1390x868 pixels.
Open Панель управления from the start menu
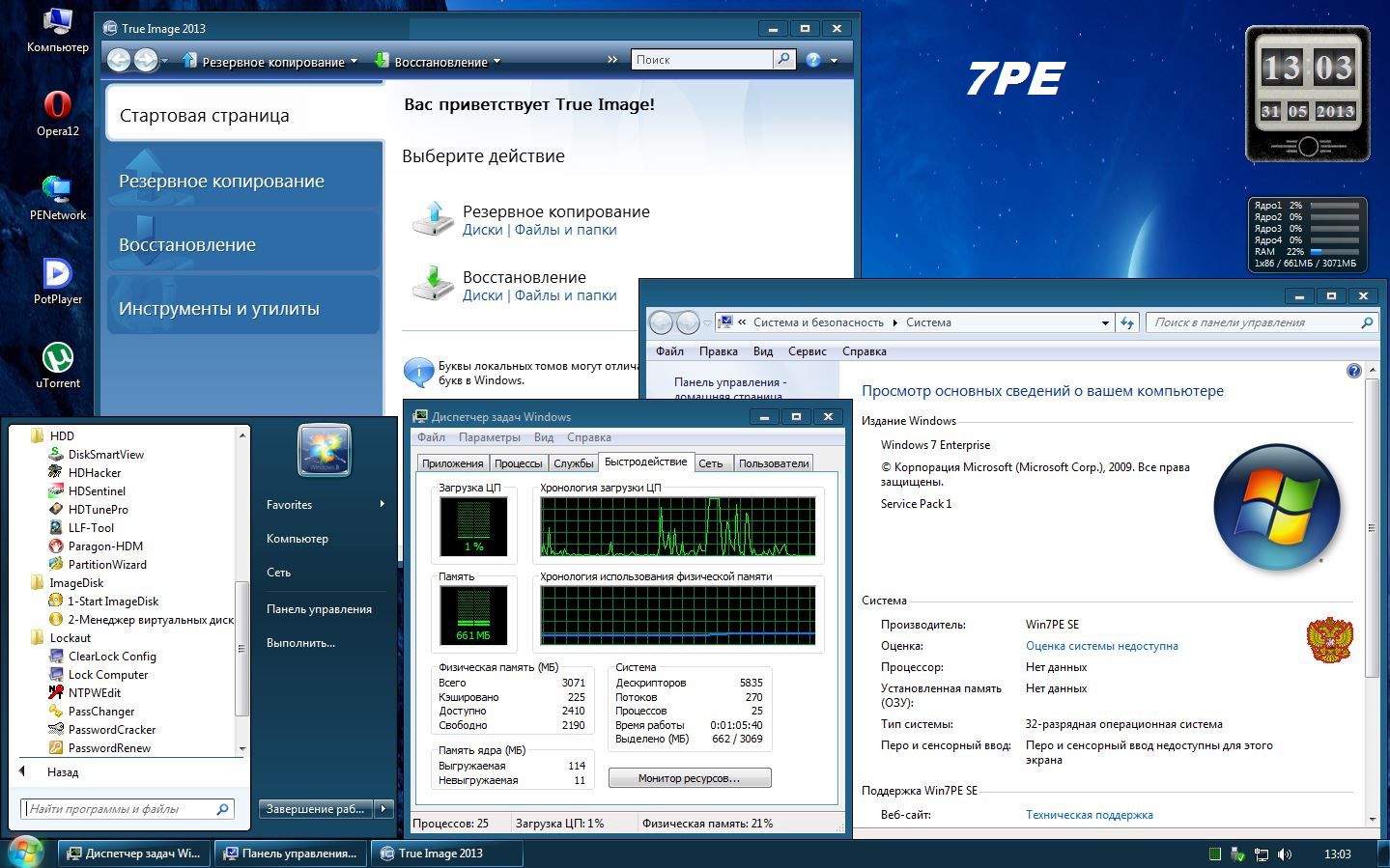[x=319, y=609]
